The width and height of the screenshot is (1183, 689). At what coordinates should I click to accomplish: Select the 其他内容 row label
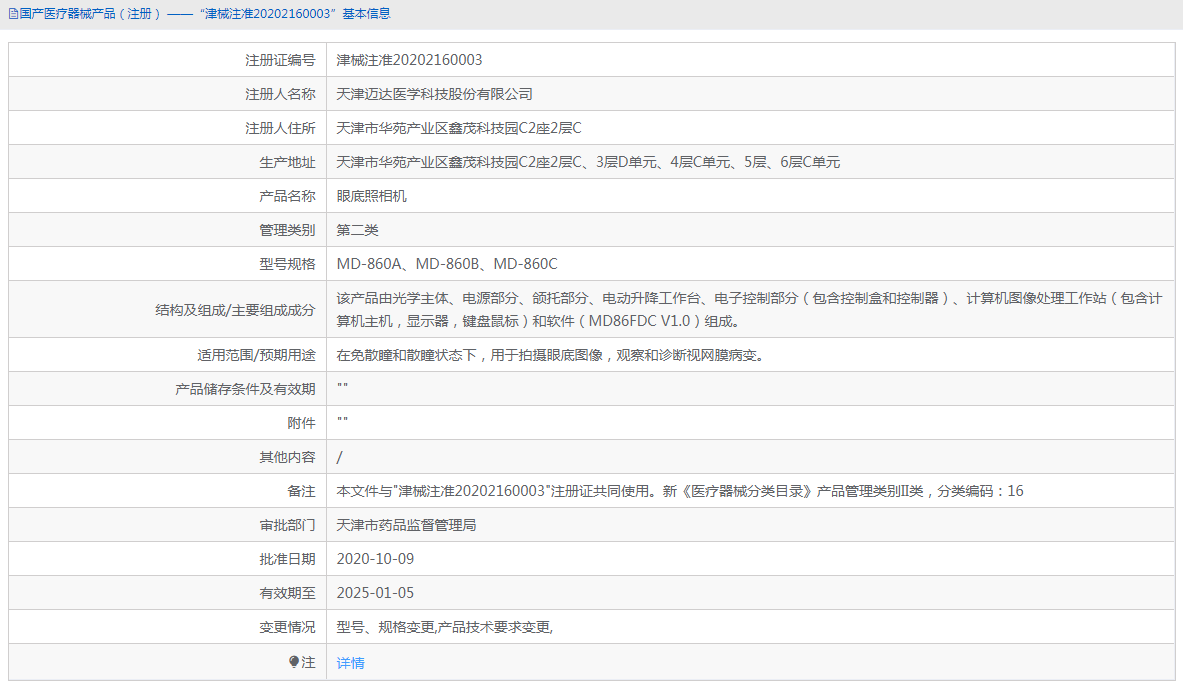point(287,457)
